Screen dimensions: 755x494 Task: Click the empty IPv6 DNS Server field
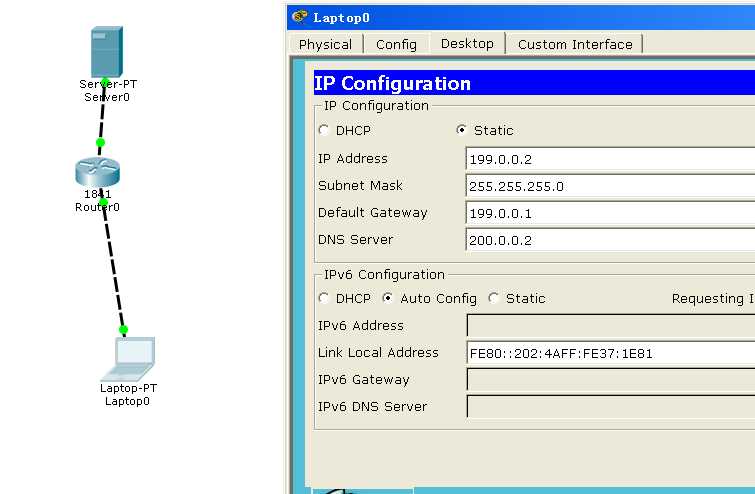[x=611, y=406]
